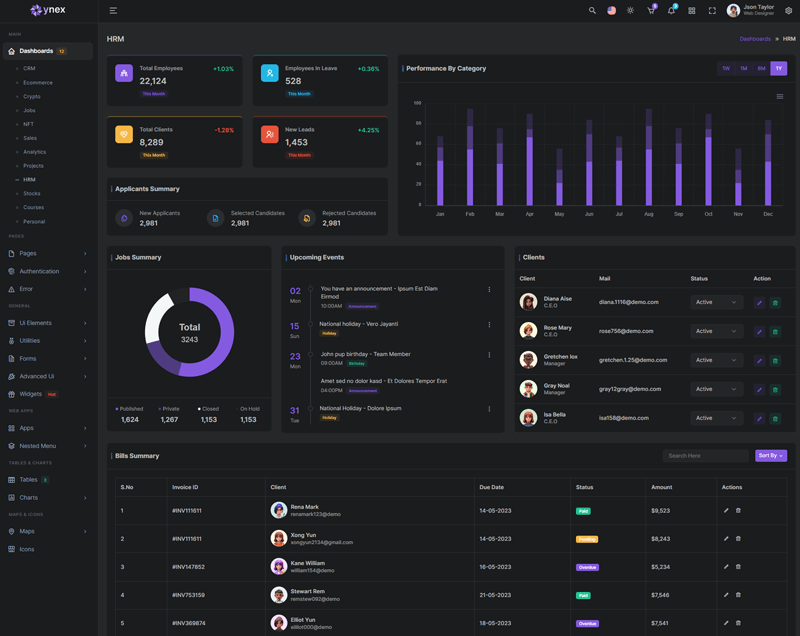The width and height of the screenshot is (800, 636).
Task: Click the settings gear in the header
Action: 788,11
